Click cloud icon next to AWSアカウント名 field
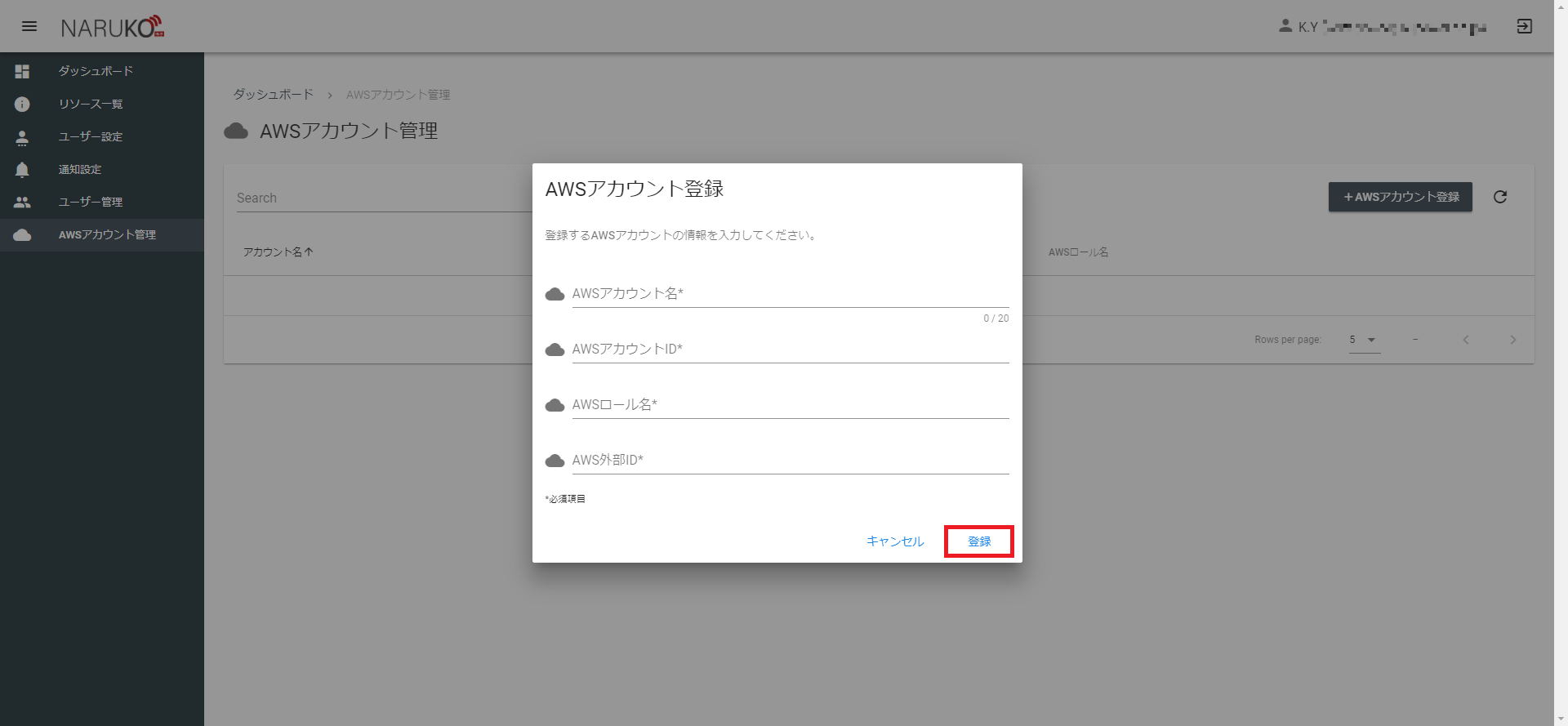Image resolution: width=1568 pixels, height=726 pixels. (555, 294)
